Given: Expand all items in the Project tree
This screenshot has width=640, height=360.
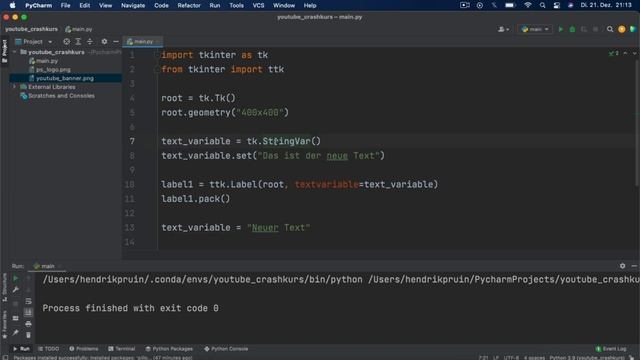Looking at the screenshot, I should click(x=78, y=41).
